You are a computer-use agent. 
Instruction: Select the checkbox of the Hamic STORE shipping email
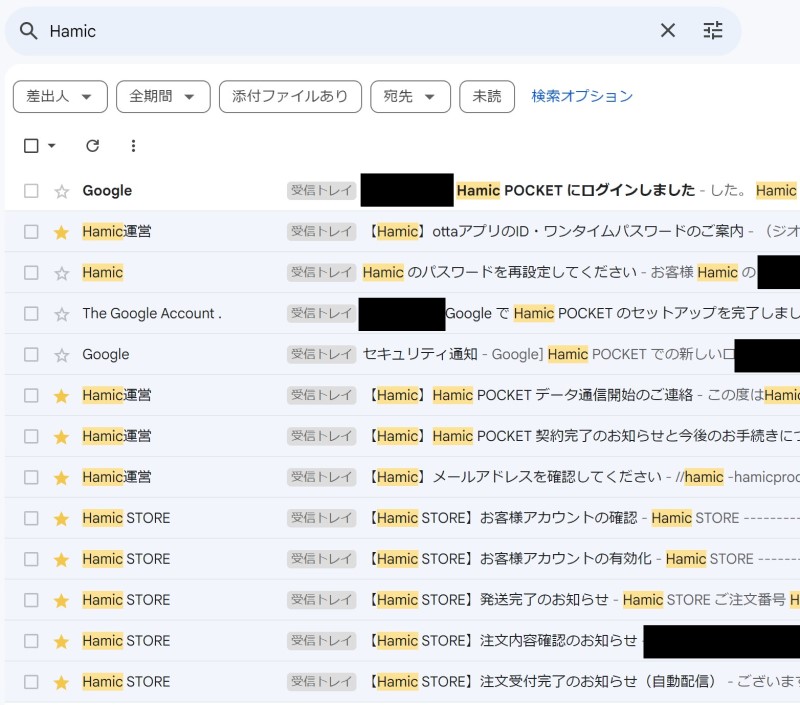point(29,599)
